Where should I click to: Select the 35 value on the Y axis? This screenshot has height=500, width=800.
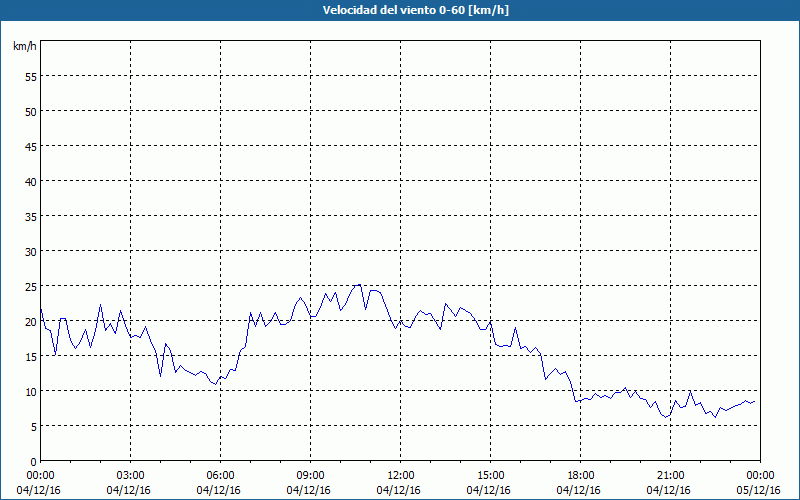coord(31,217)
